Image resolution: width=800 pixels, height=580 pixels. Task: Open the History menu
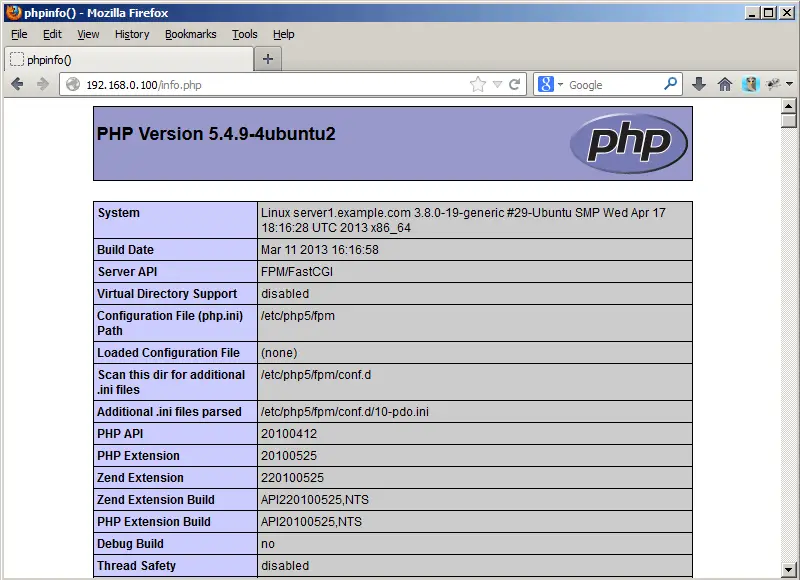[132, 34]
